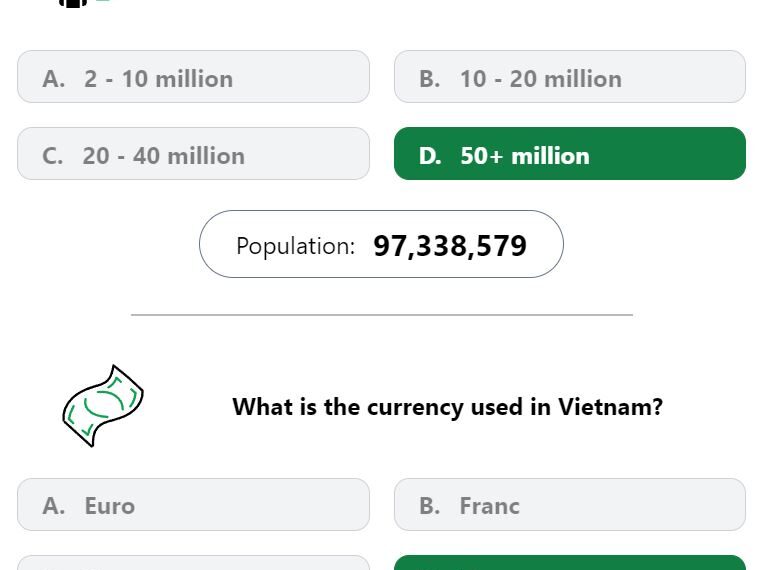This screenshot has height=570, width=759.
Task: Click the partially visible icon at top
Action: 74,3
